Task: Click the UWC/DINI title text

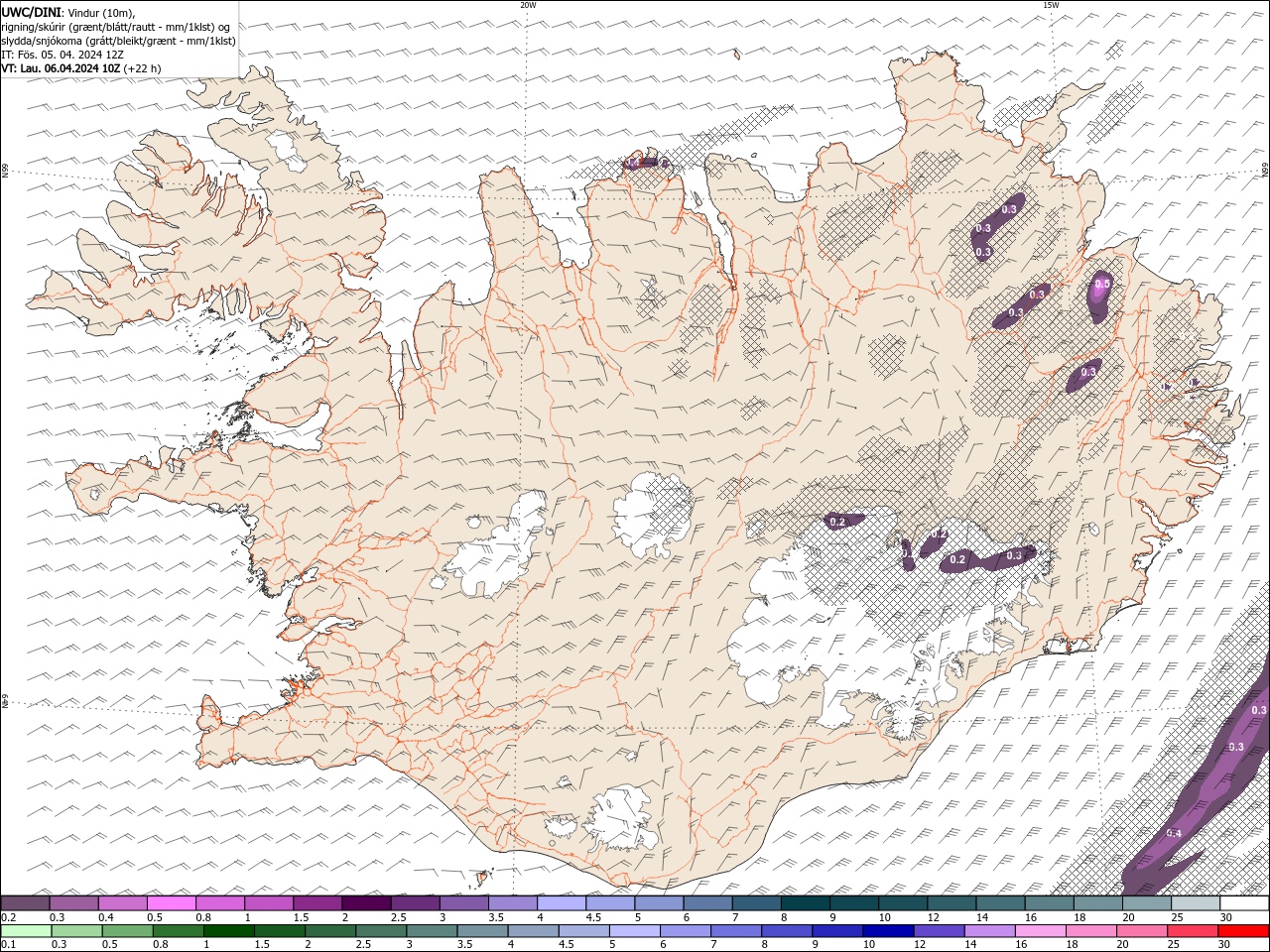Action: click(x=30, y=12)
